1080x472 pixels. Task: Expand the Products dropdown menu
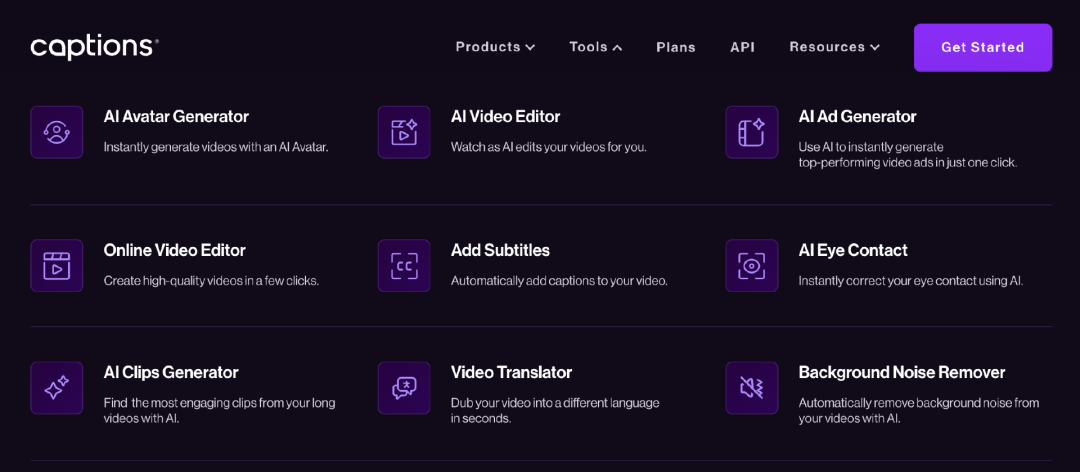pos(495,47)
